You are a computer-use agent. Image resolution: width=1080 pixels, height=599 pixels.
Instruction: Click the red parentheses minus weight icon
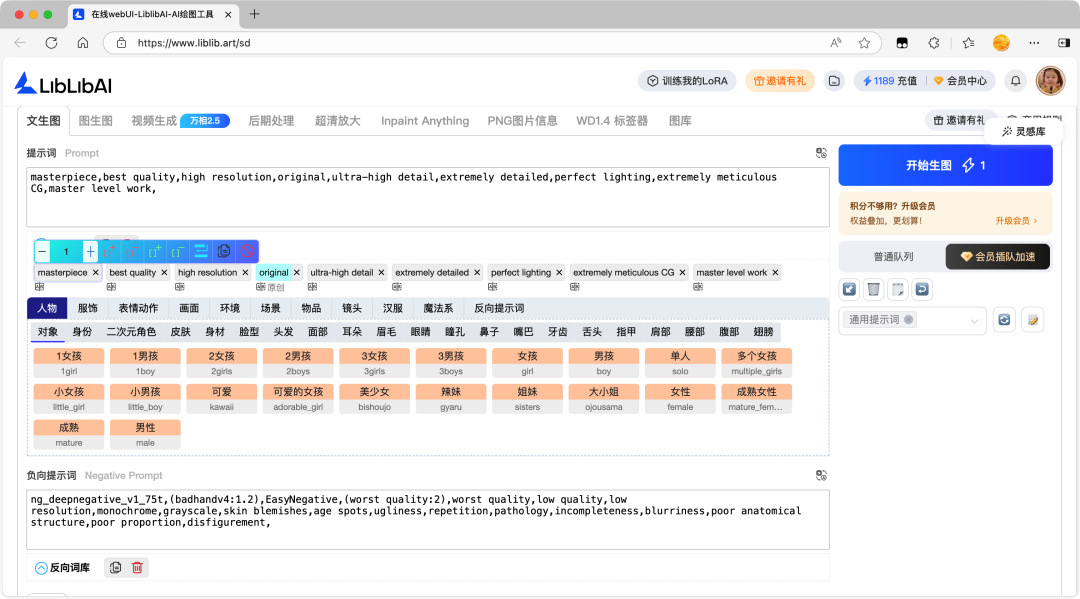pyautogui.click(x=133, y=251)
